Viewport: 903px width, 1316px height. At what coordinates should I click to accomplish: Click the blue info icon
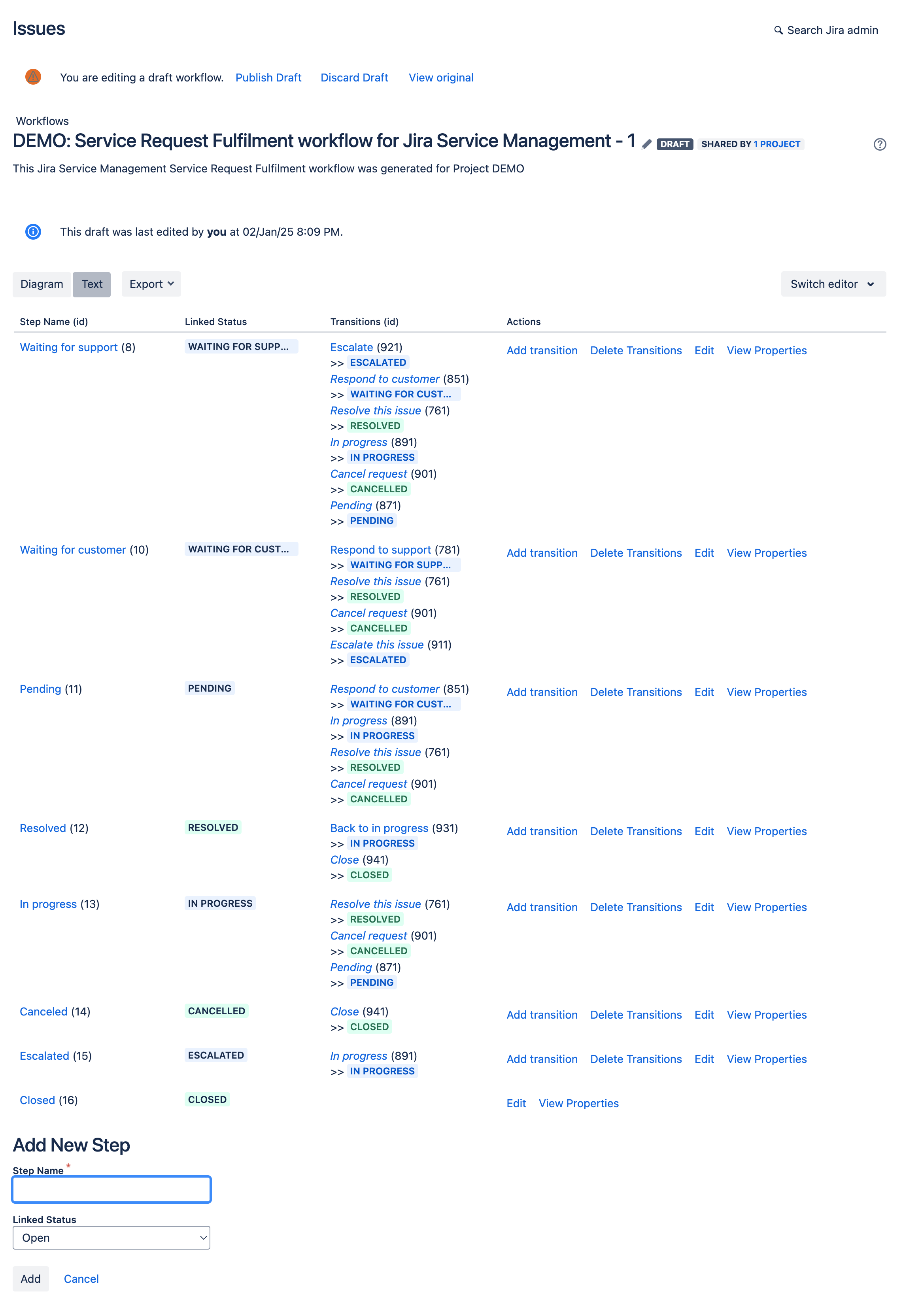click(33, 231)
